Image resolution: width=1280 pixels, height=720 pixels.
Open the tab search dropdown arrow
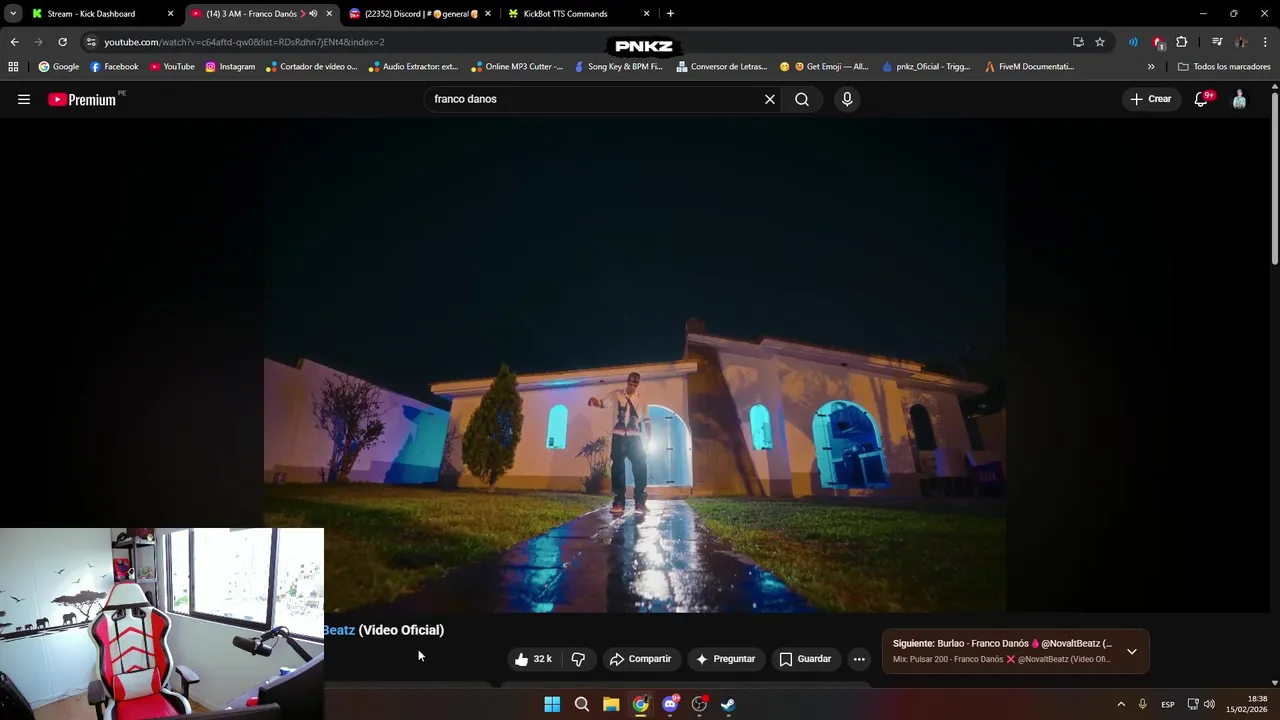point(13,14)
